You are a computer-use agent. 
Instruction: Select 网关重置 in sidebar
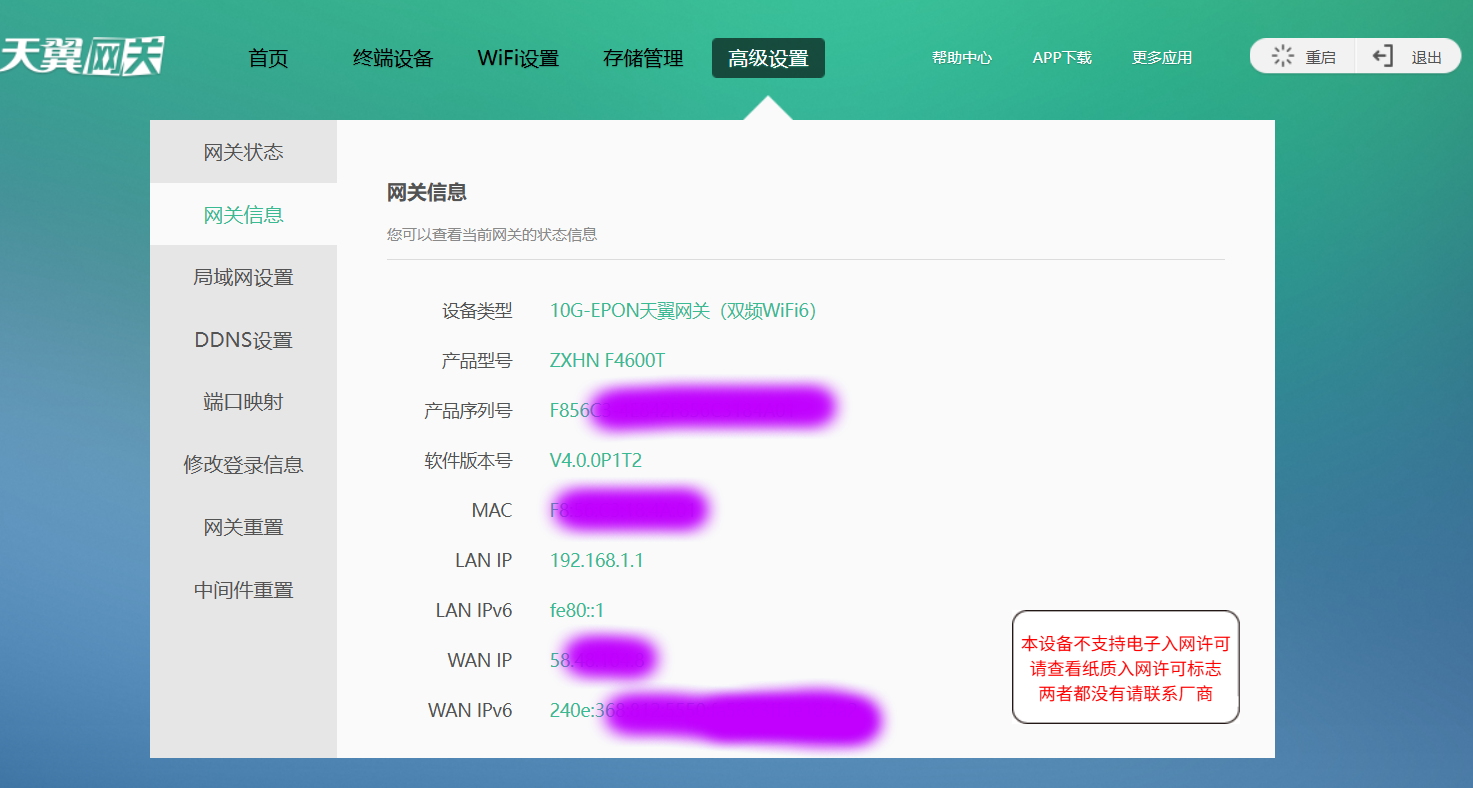(x=243, y=527)
